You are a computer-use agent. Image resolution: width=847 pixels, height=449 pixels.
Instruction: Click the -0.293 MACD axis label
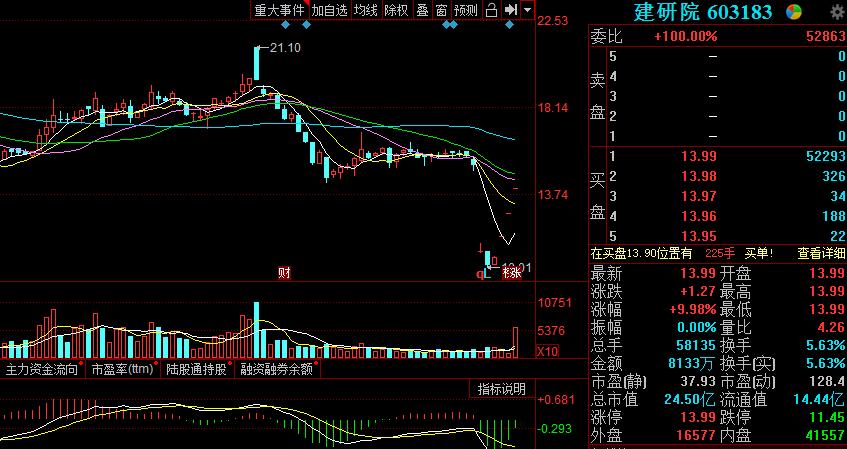click(555, 428)
